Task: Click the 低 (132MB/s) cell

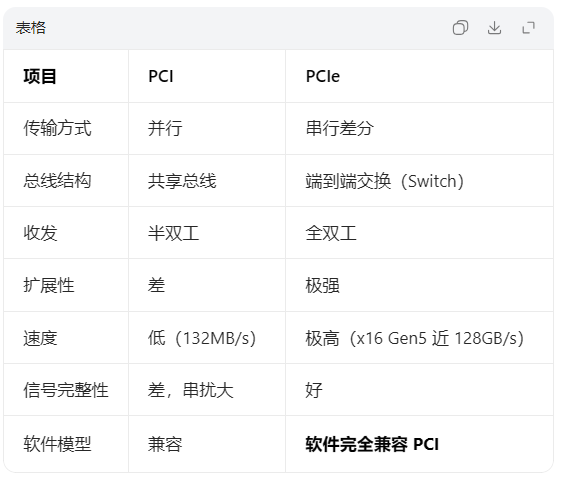Action: (202, 338)
